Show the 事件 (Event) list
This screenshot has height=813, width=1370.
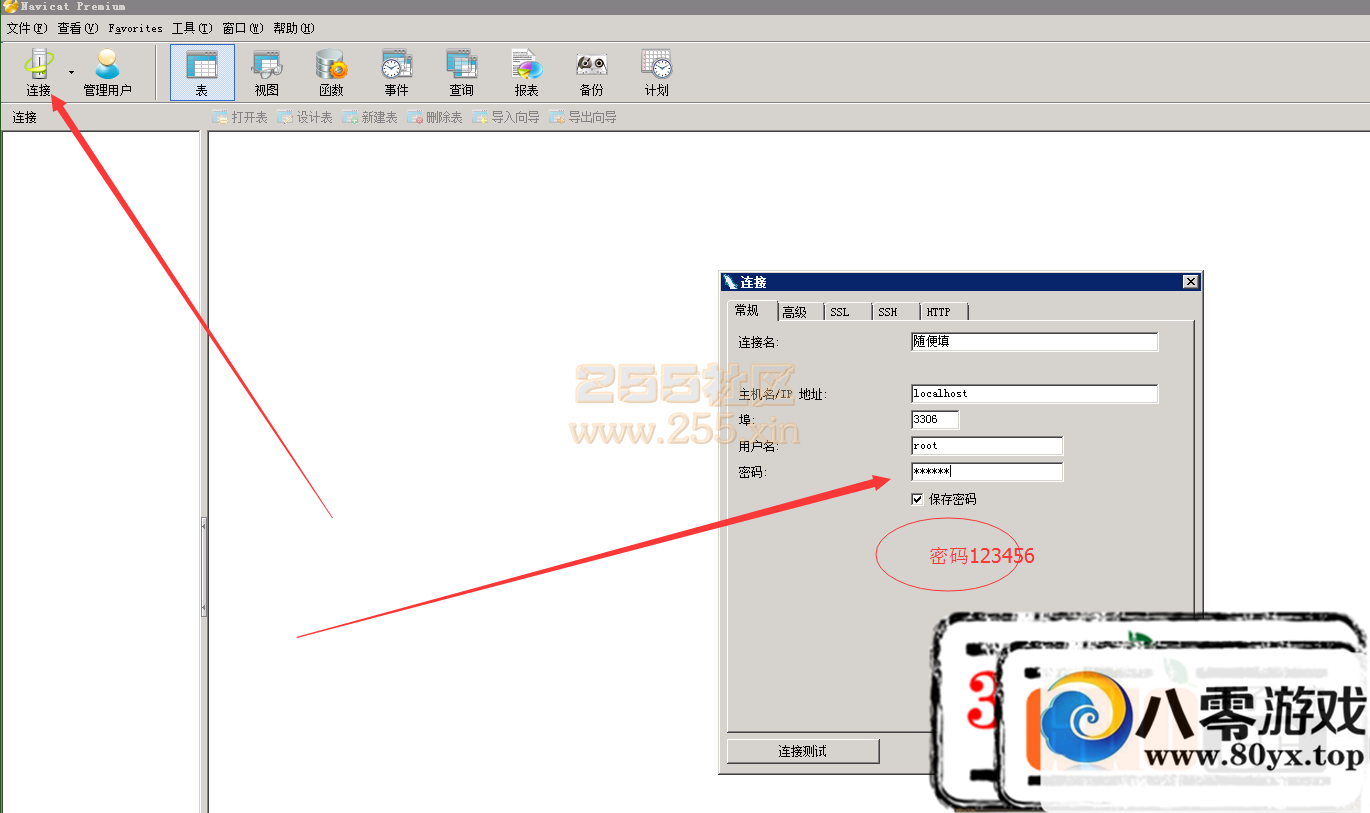(x=396, y=72)
